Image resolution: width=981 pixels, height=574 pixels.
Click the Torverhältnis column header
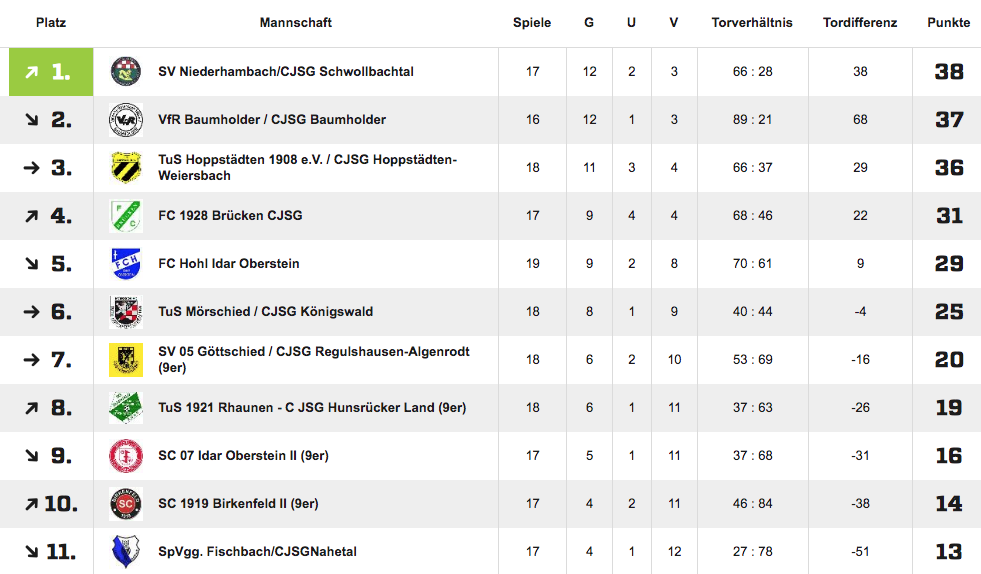[751, 23]
